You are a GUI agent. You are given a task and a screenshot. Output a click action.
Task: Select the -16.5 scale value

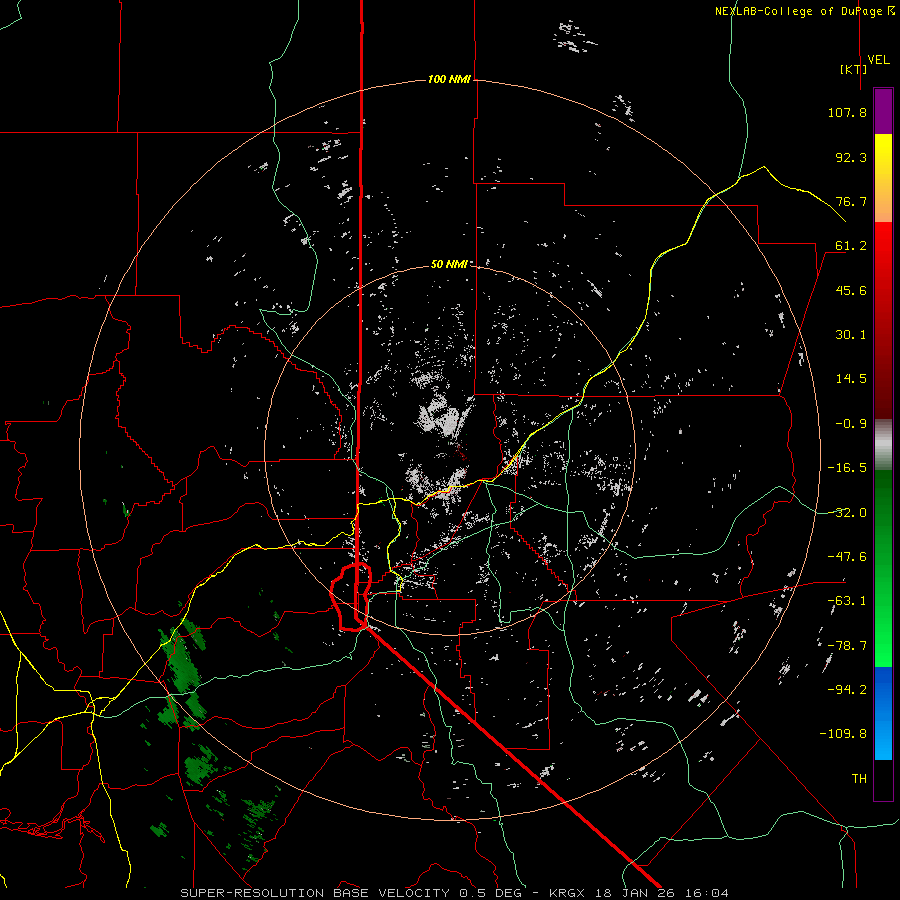pos(847,468)
